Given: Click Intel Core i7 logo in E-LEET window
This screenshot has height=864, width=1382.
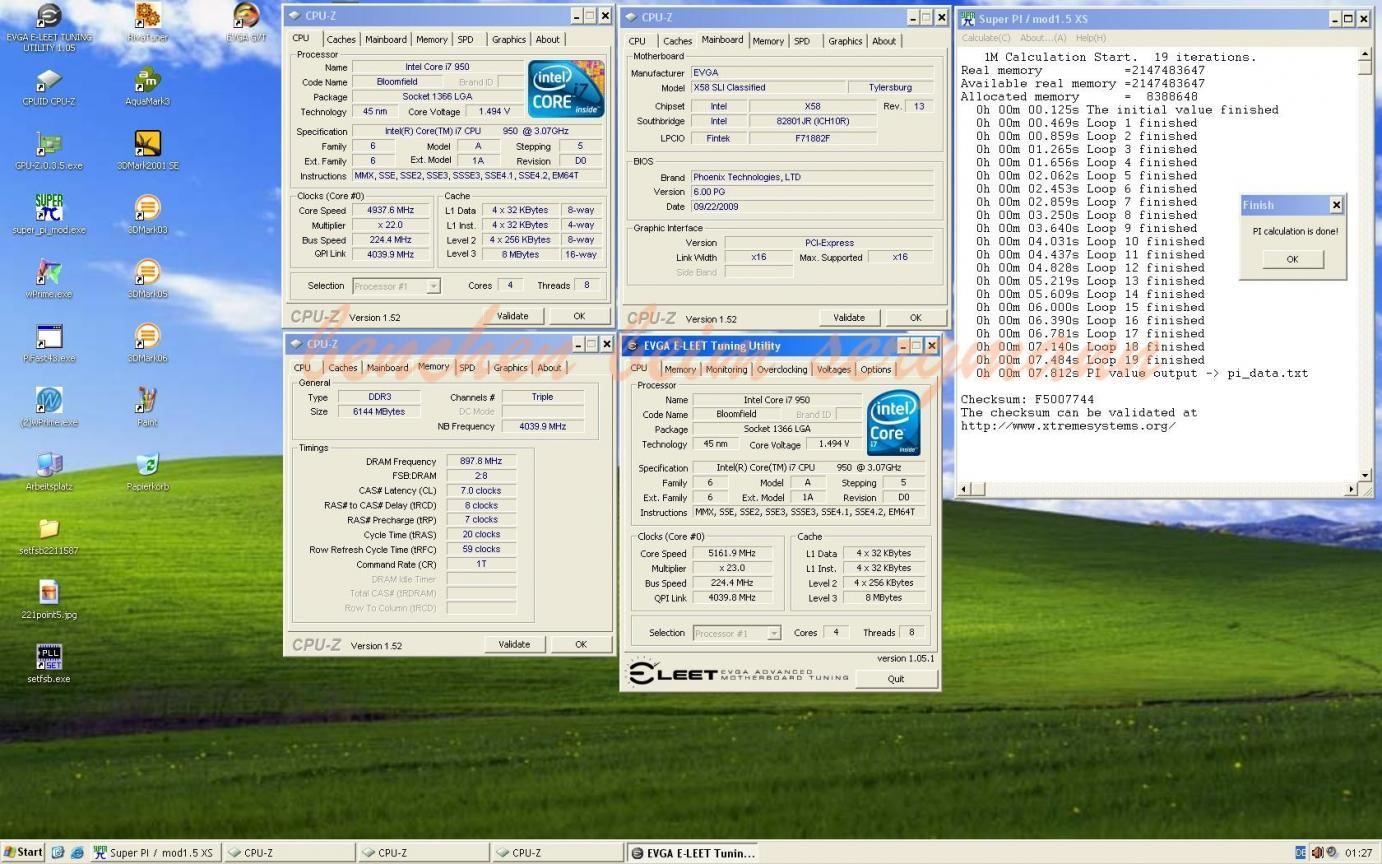Looking at the screenshot, I should click(893, 423).
